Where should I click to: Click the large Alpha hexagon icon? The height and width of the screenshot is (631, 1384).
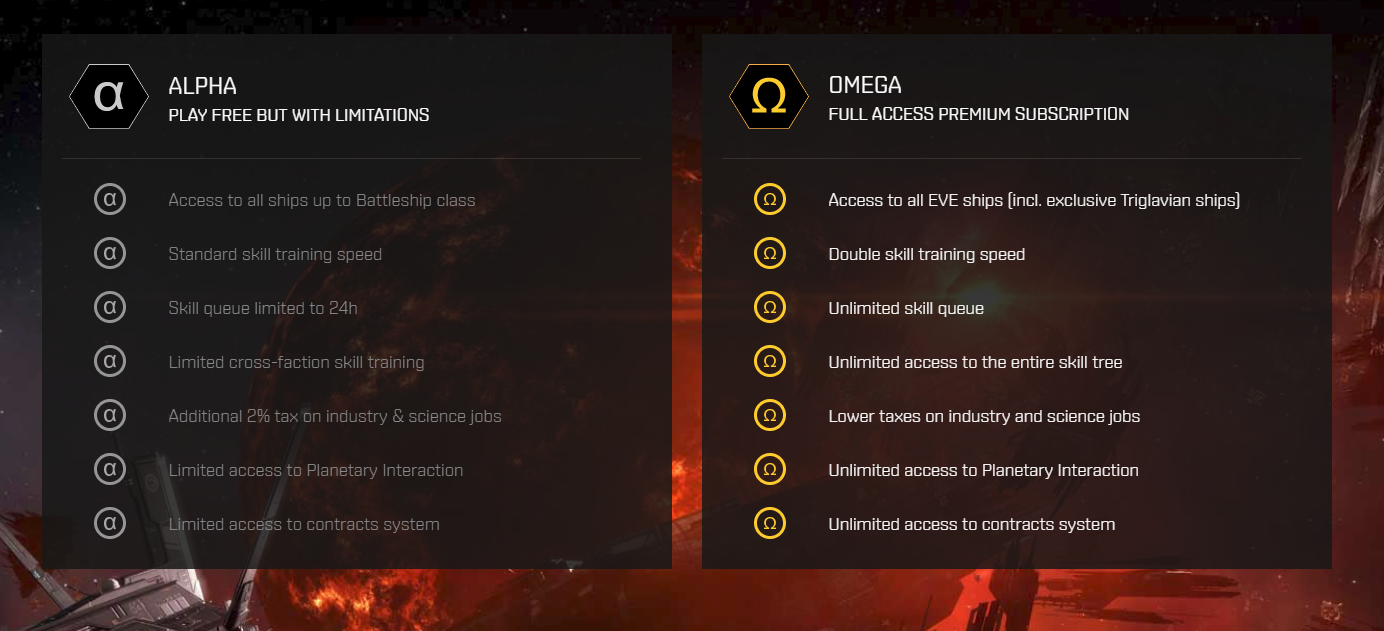(109, 97)
